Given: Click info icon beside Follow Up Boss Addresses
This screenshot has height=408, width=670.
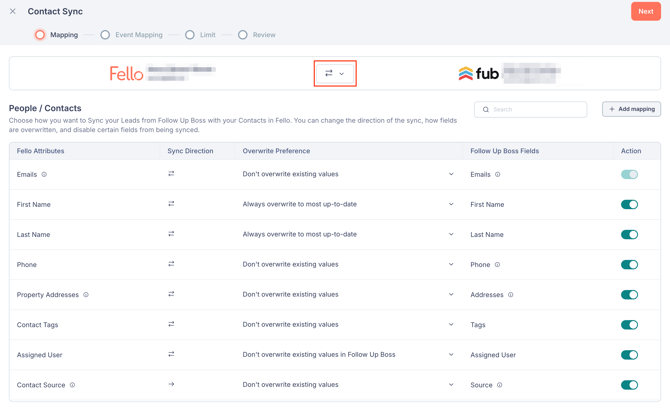Looking at the screenshot, I should click(511, 295).
